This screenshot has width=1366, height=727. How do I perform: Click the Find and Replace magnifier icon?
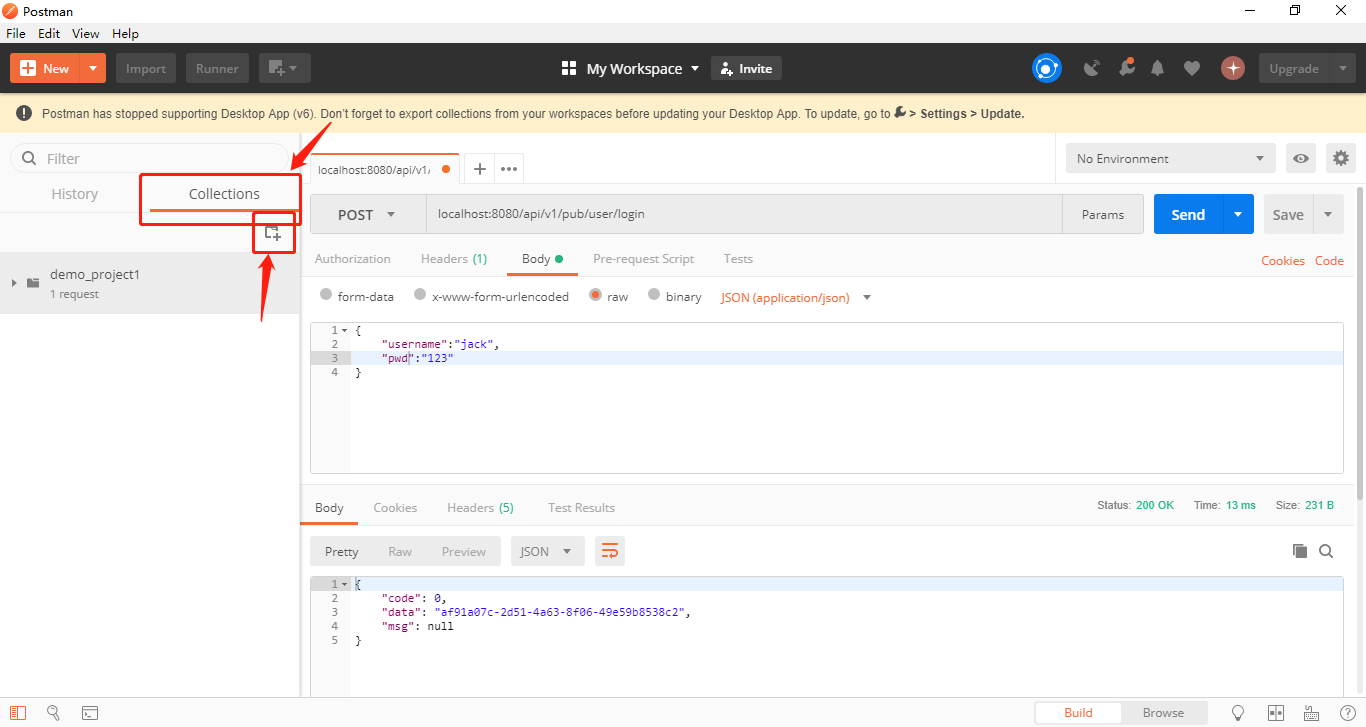click(x=53, y=713)
